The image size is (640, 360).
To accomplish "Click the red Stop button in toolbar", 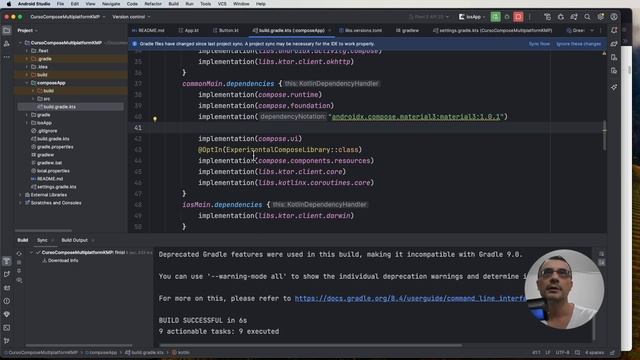I will tap(518, 17).
